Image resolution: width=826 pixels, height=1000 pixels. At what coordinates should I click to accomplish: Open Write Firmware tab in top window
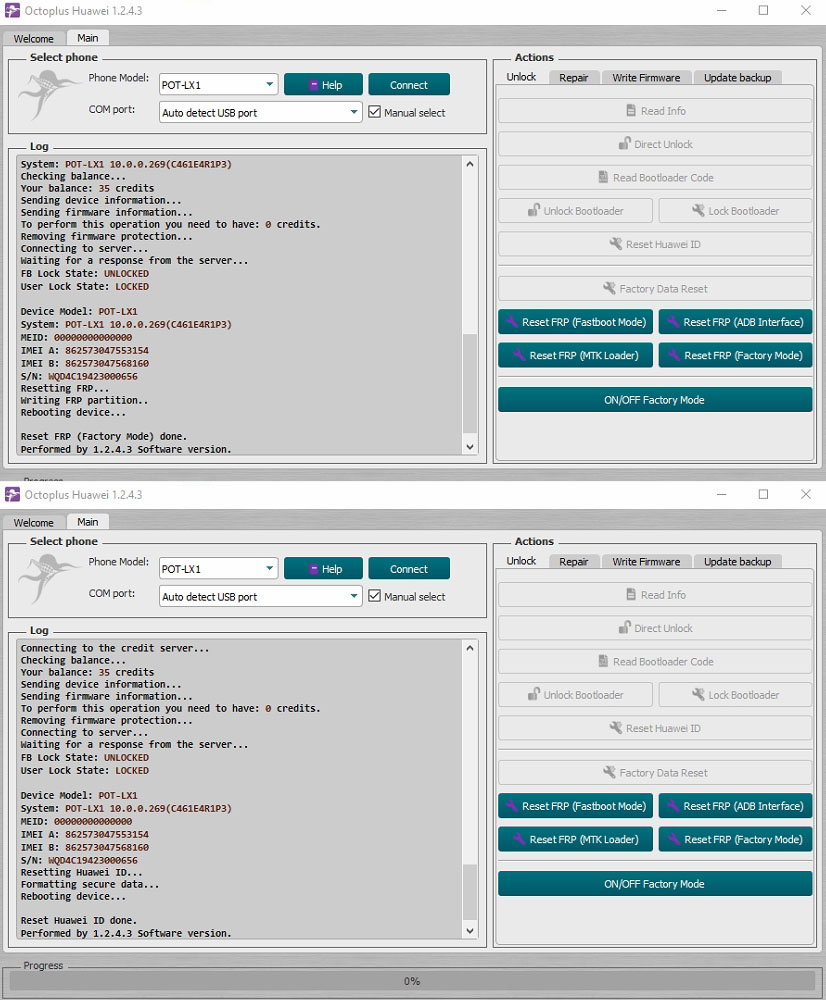pos(646,78)
